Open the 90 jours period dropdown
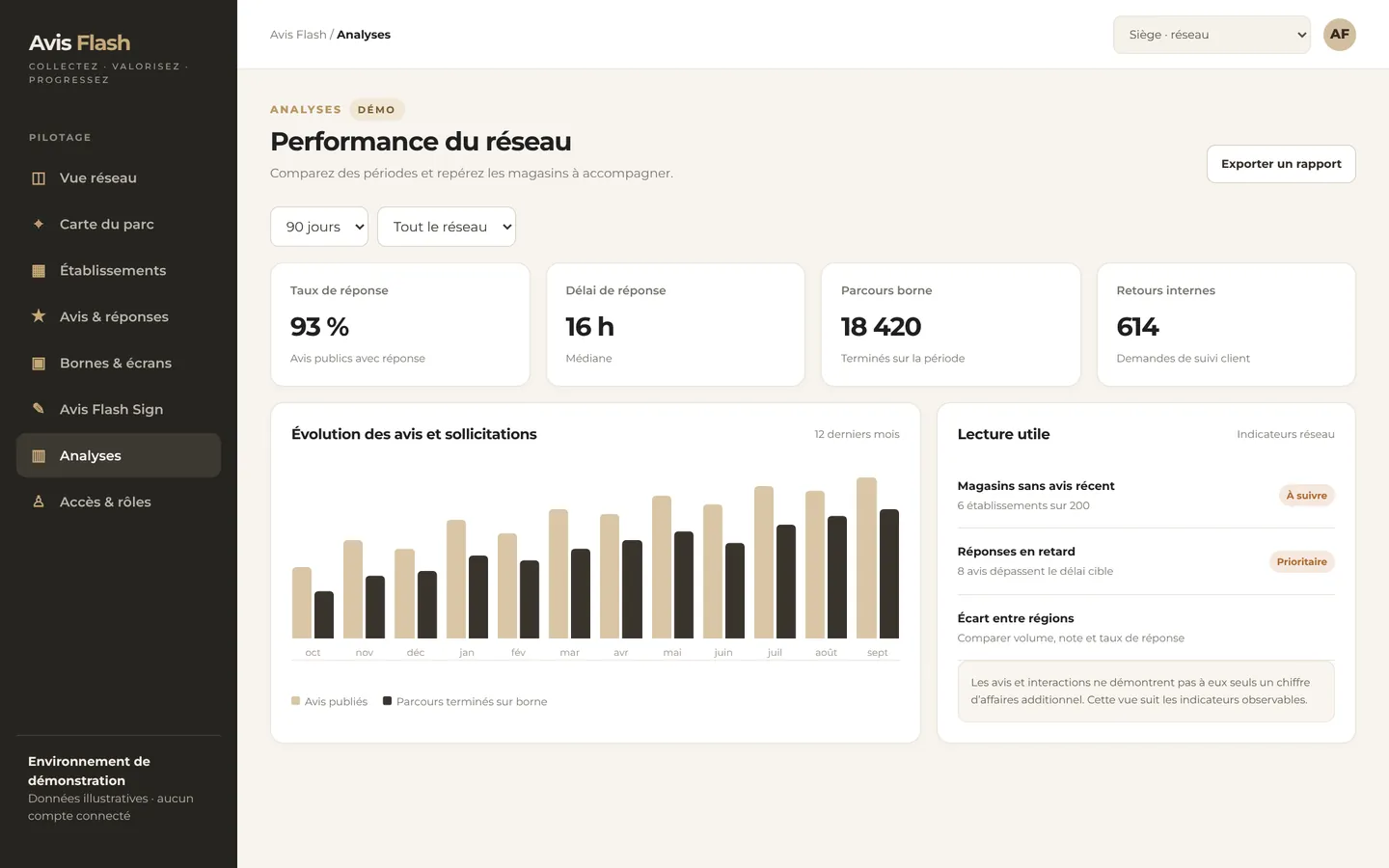The width and height of the screenshot is (1389, 868). (x=319, y=227)
